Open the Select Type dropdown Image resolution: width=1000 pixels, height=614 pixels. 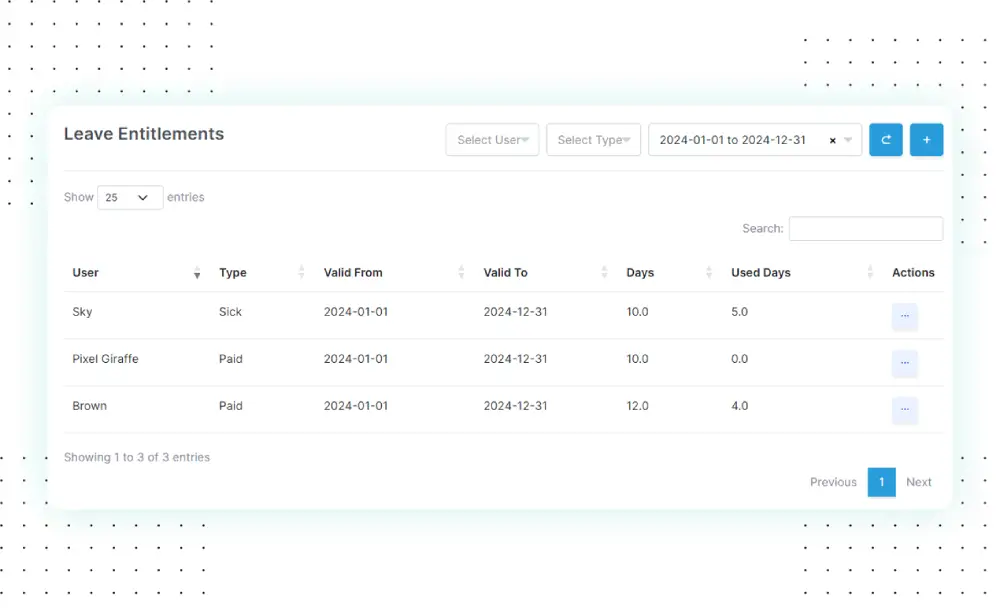click(x=593, y=140)
